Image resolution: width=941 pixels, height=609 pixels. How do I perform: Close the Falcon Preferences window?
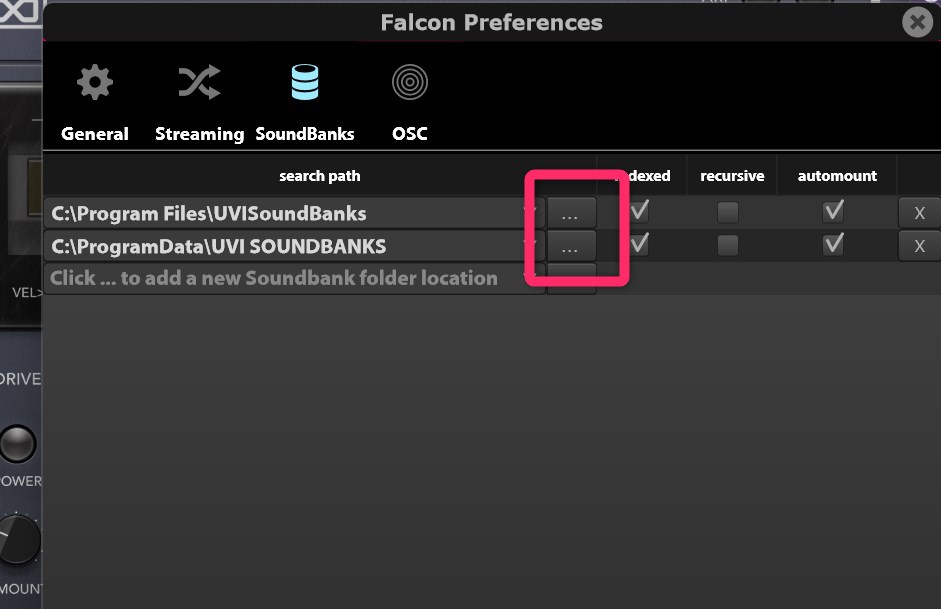pyautogui.click(x=916, y=22)
